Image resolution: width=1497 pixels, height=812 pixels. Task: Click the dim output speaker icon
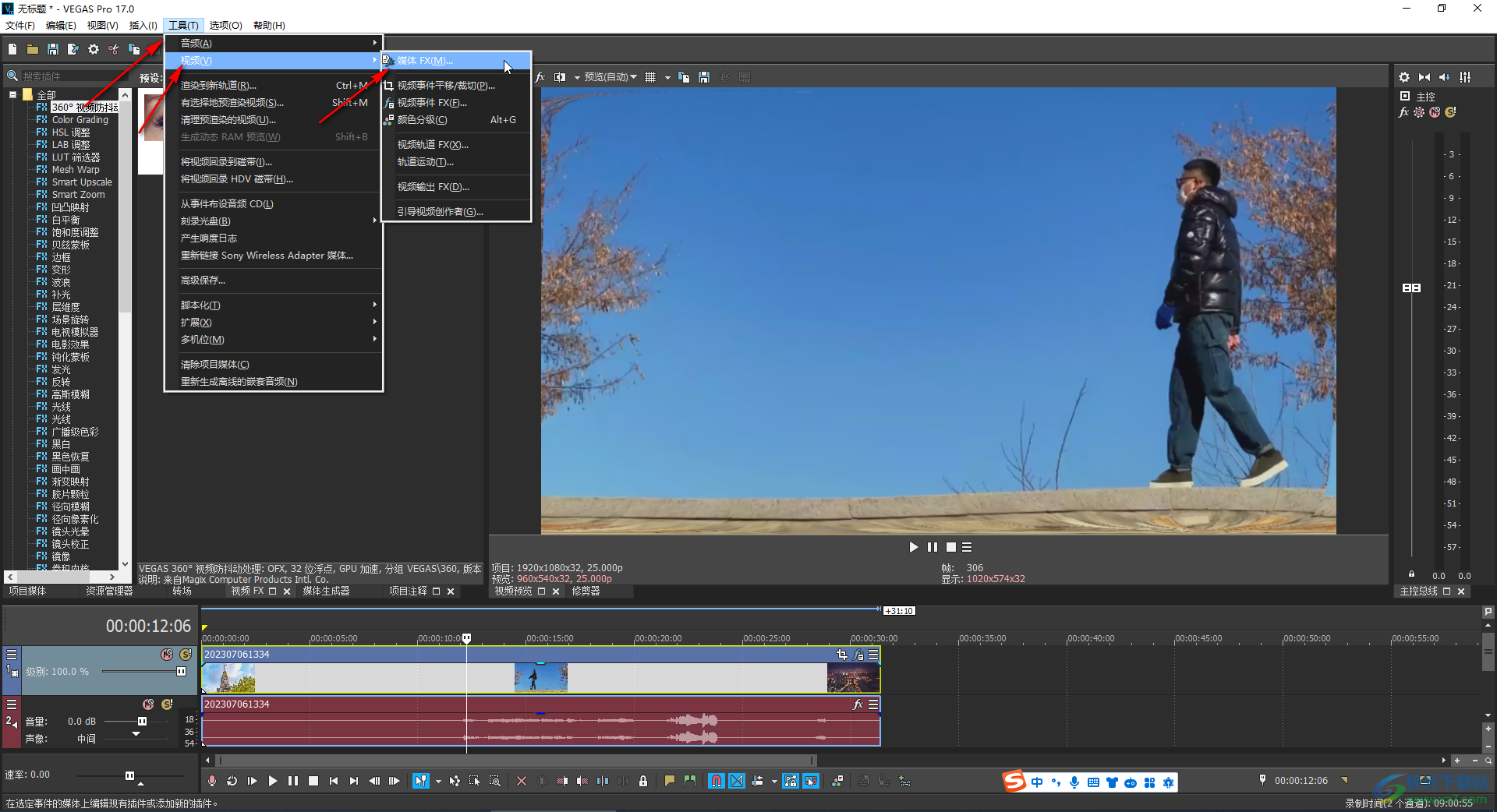(1445, 77)
